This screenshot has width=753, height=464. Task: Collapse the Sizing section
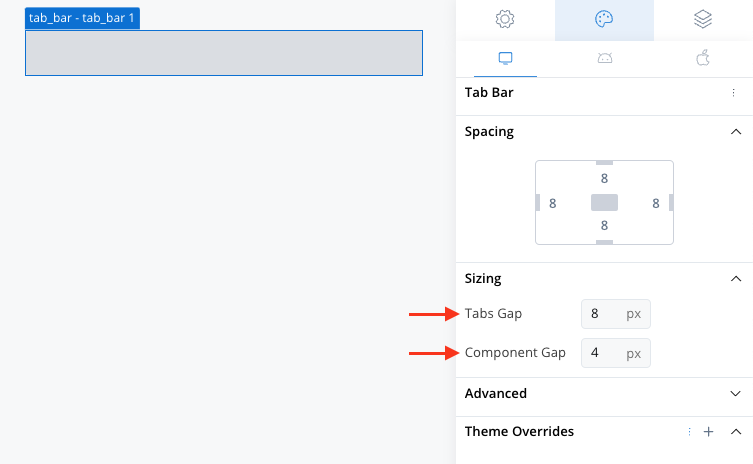[x=736, y=279]
